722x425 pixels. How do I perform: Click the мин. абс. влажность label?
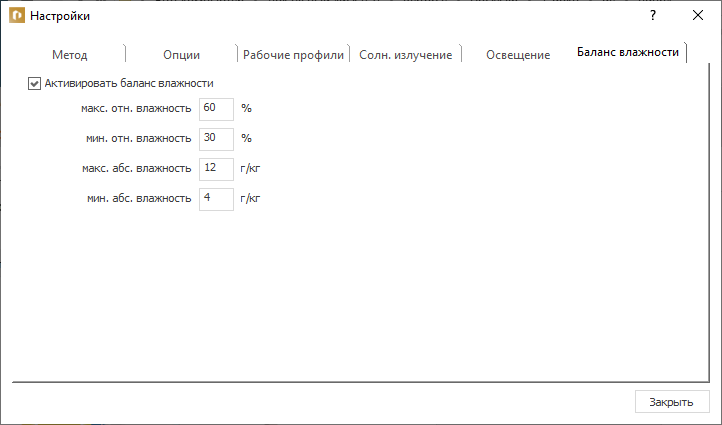(x=139, y=198)
